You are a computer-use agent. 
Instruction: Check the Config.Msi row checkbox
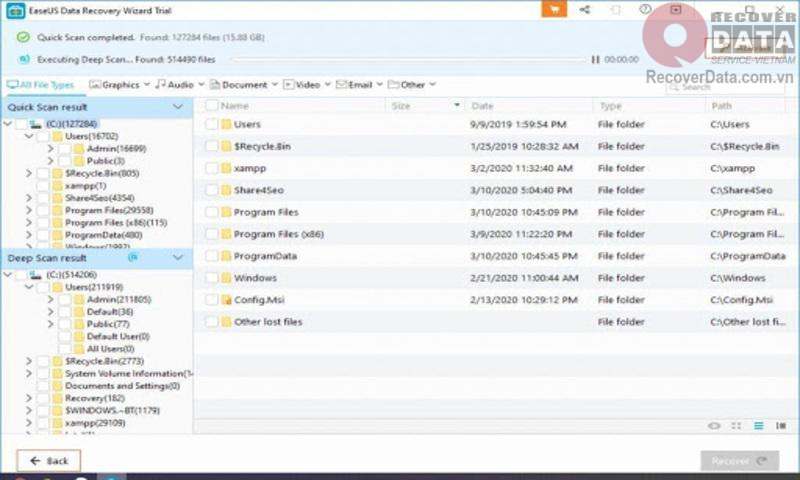coord(211,299)
